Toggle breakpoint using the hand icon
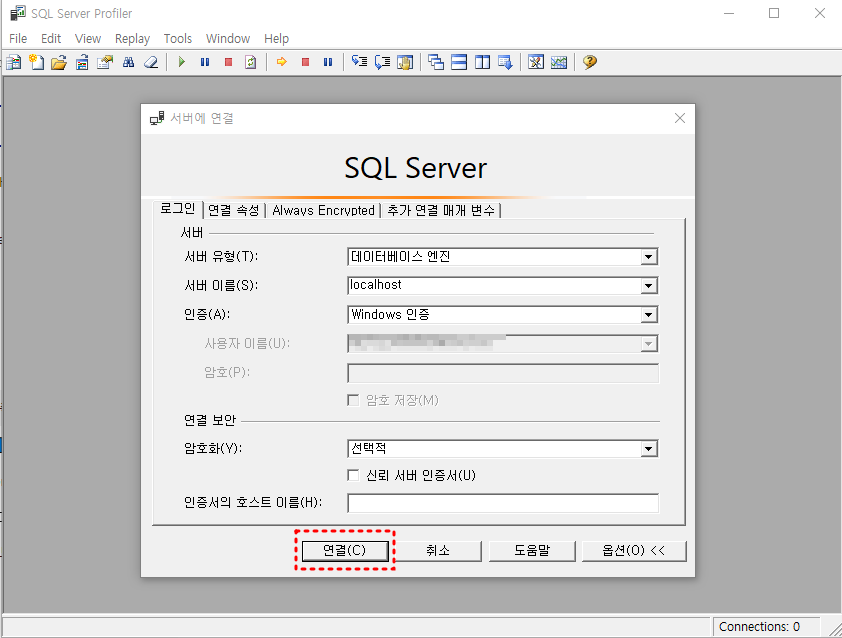The height and width of the screenshot is (638, 842). (405, 62)
